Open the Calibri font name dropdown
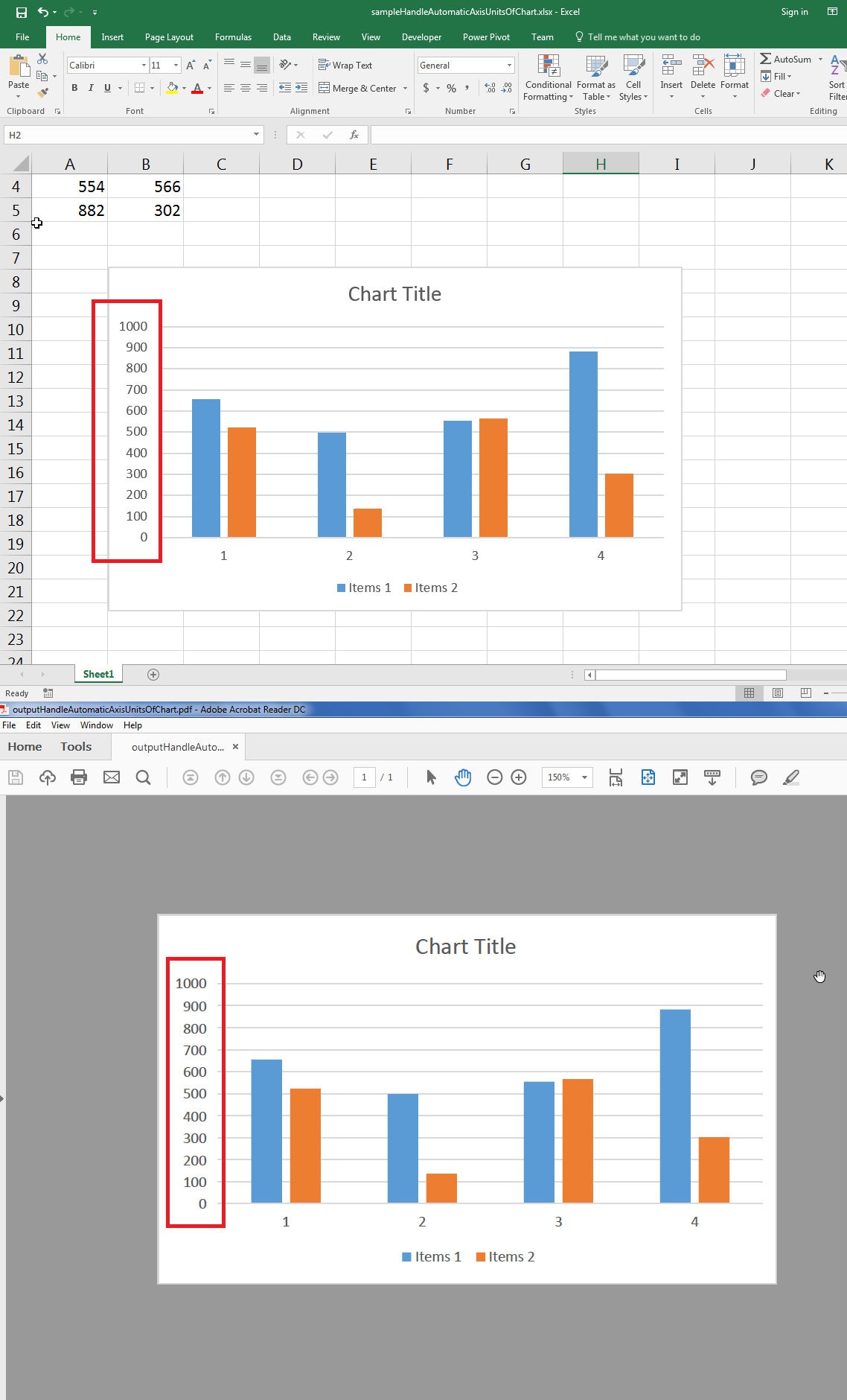This screenshot has height=1400, width=847. (x=144, y=66)
